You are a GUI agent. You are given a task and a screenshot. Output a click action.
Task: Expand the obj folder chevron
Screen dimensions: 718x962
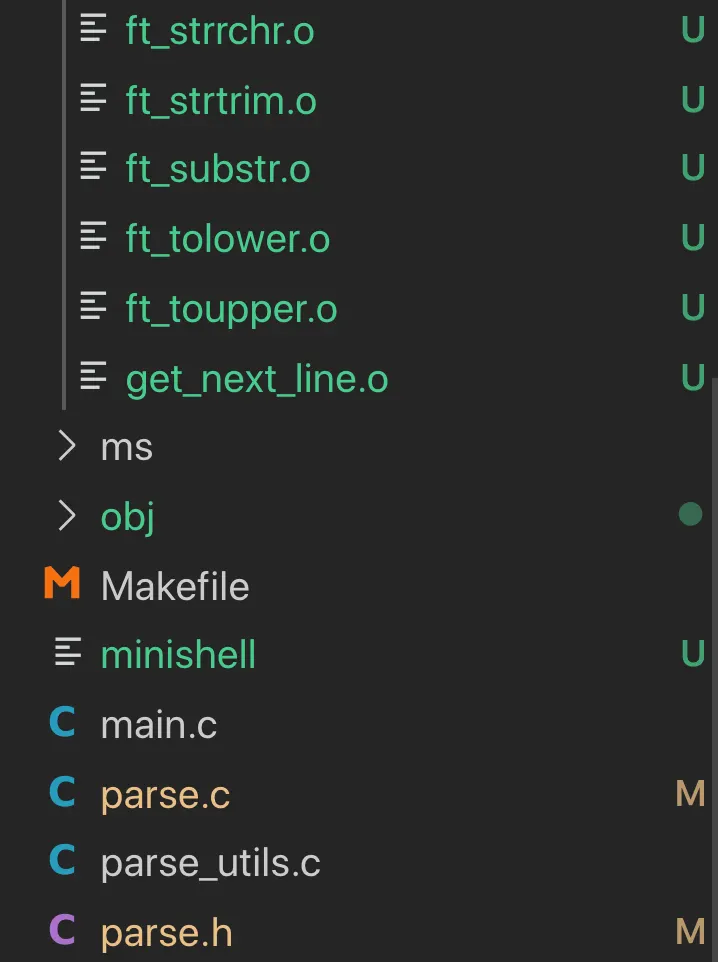[x=67, y=515]
